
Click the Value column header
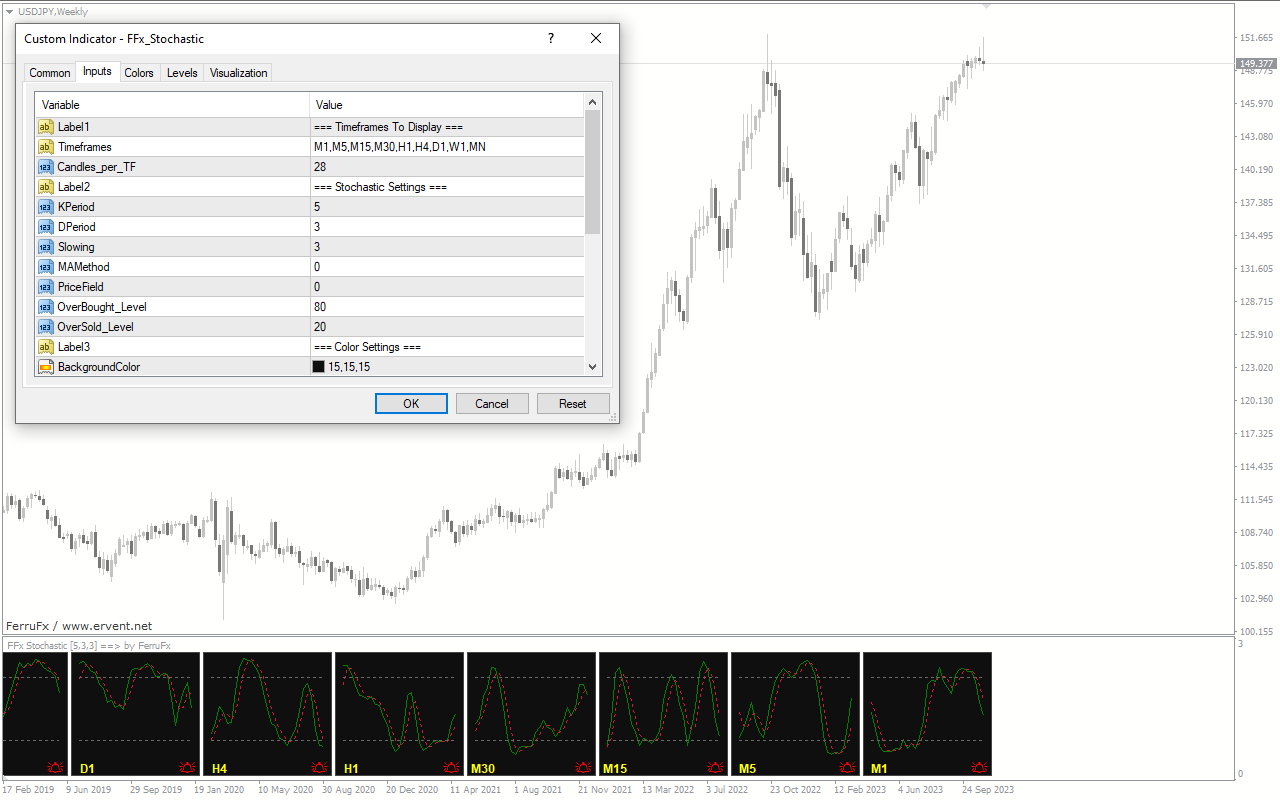coord(447,105)
